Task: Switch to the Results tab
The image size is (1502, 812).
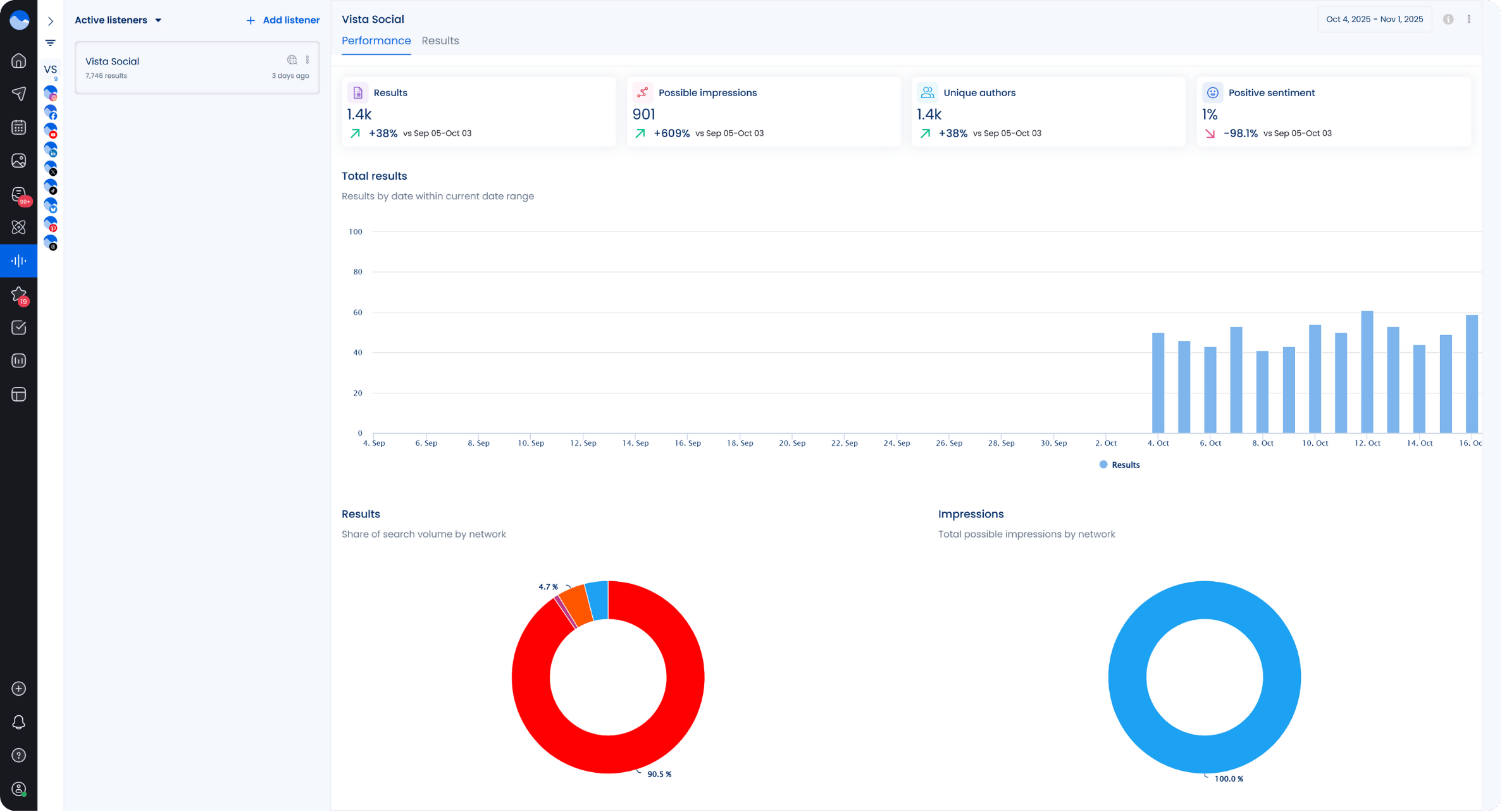Action: click(440, 40)
